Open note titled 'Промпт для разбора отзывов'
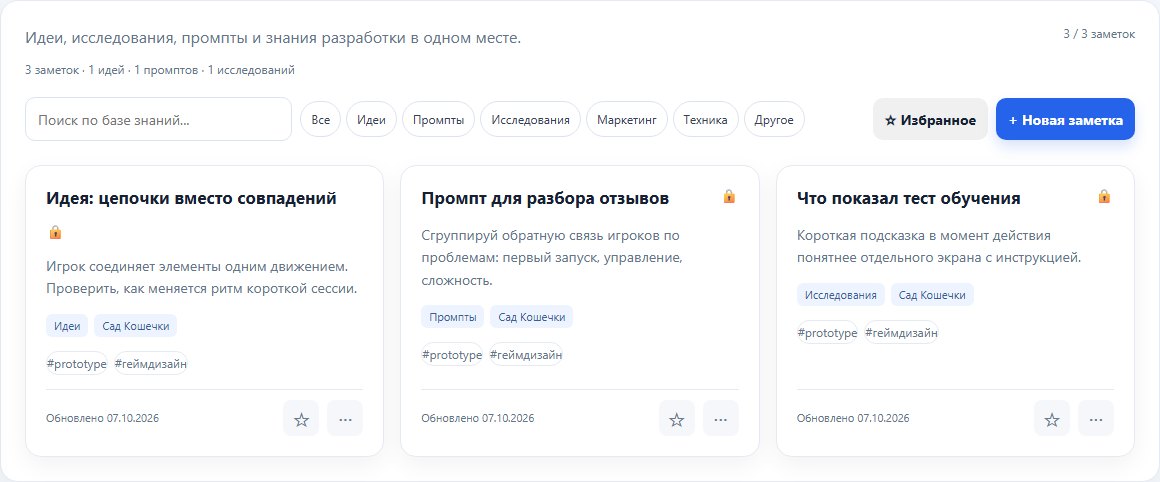The image size is (1160, 482). [545, 198]
